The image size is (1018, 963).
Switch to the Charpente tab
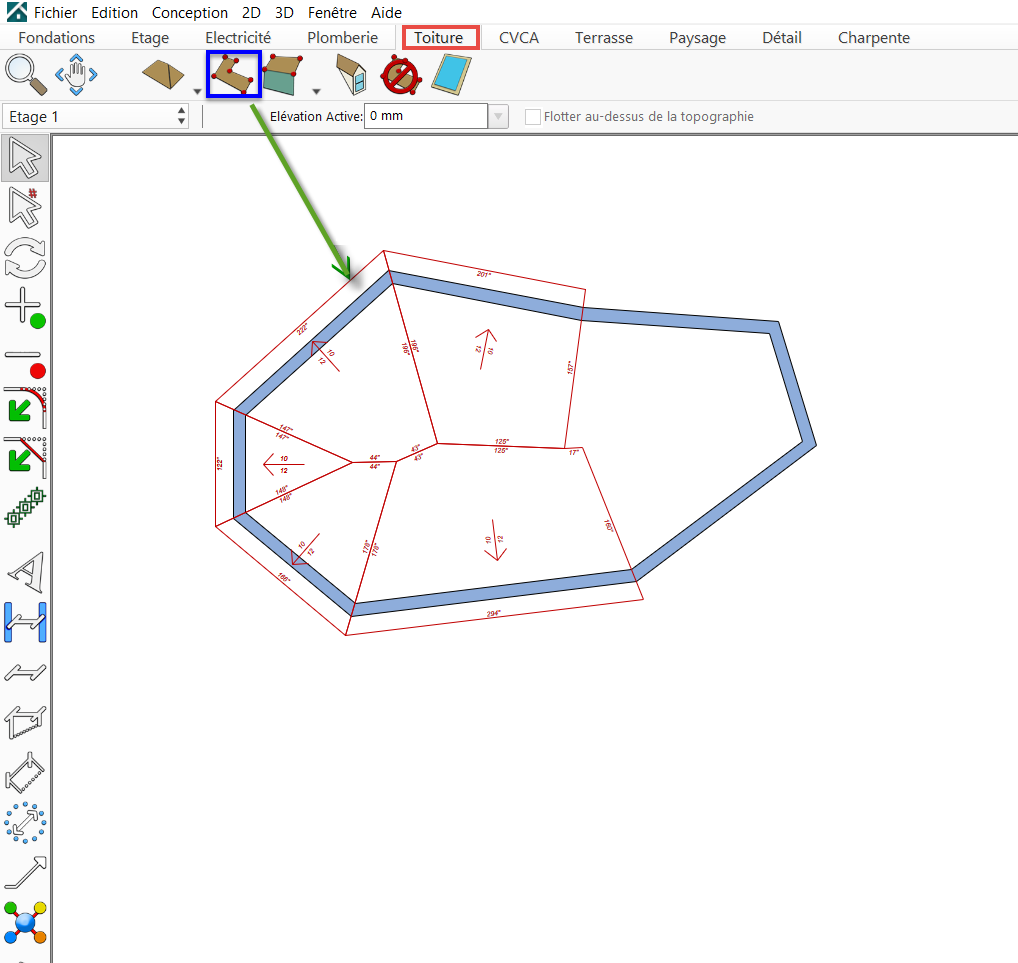tap(873, 38)
